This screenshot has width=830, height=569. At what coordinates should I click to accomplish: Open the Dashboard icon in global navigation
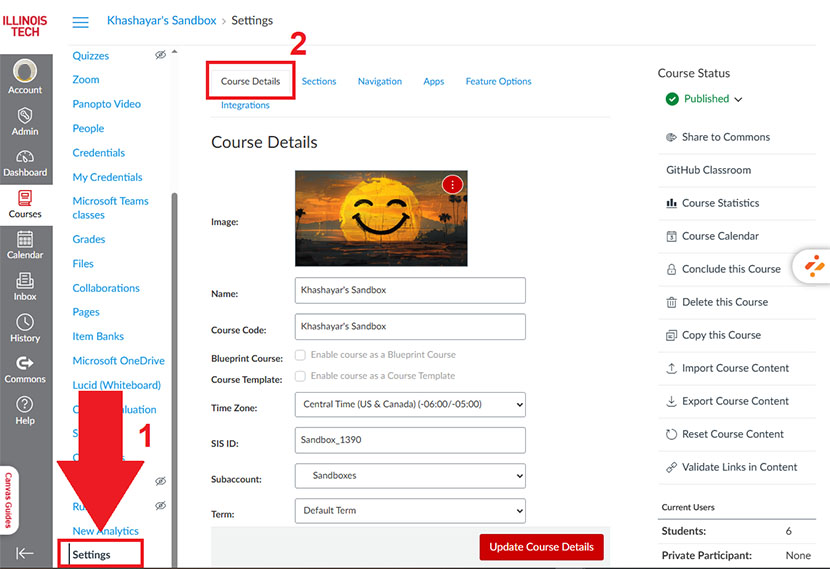(25, 157)
